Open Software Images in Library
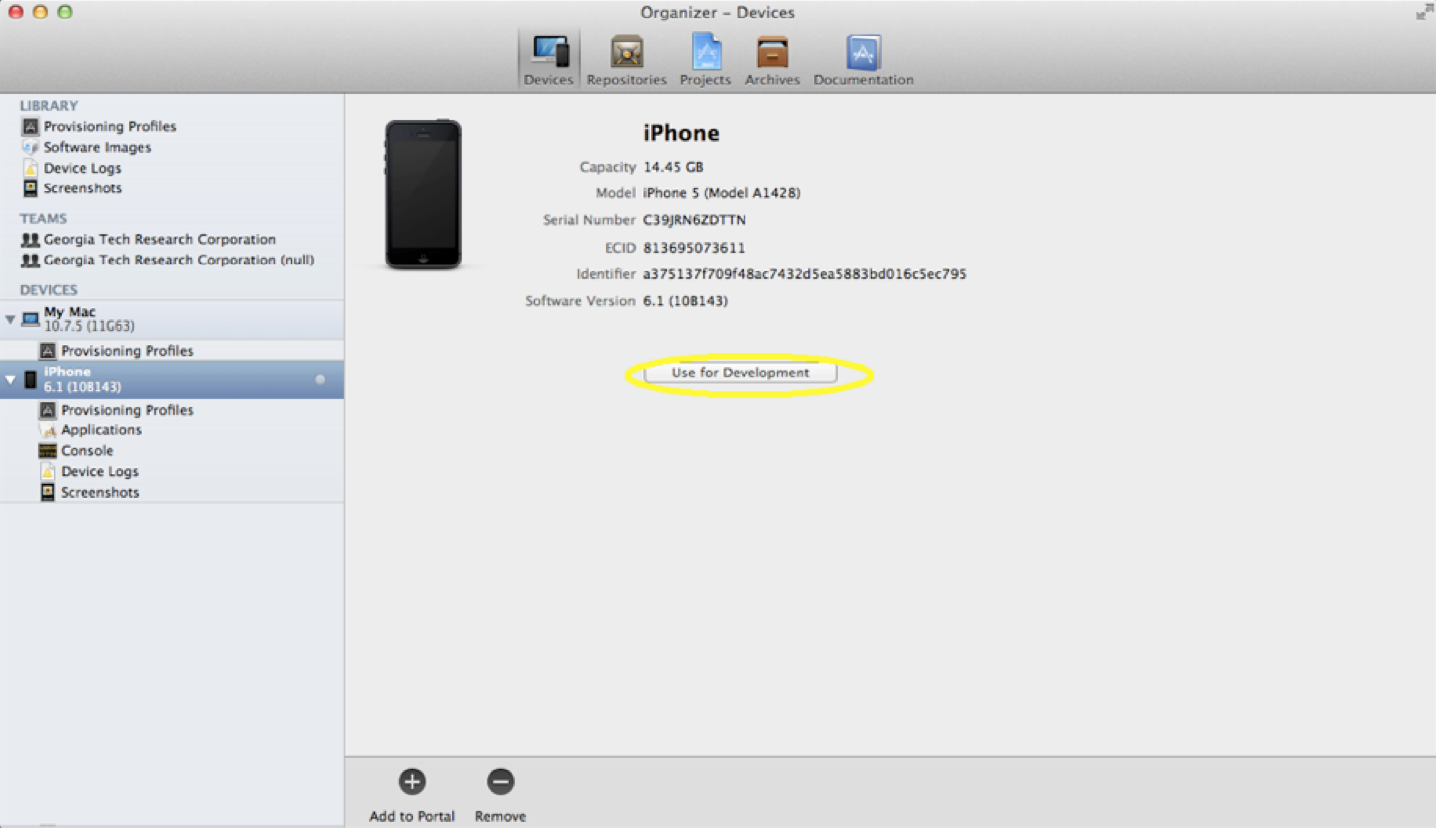 coord(97,148)
